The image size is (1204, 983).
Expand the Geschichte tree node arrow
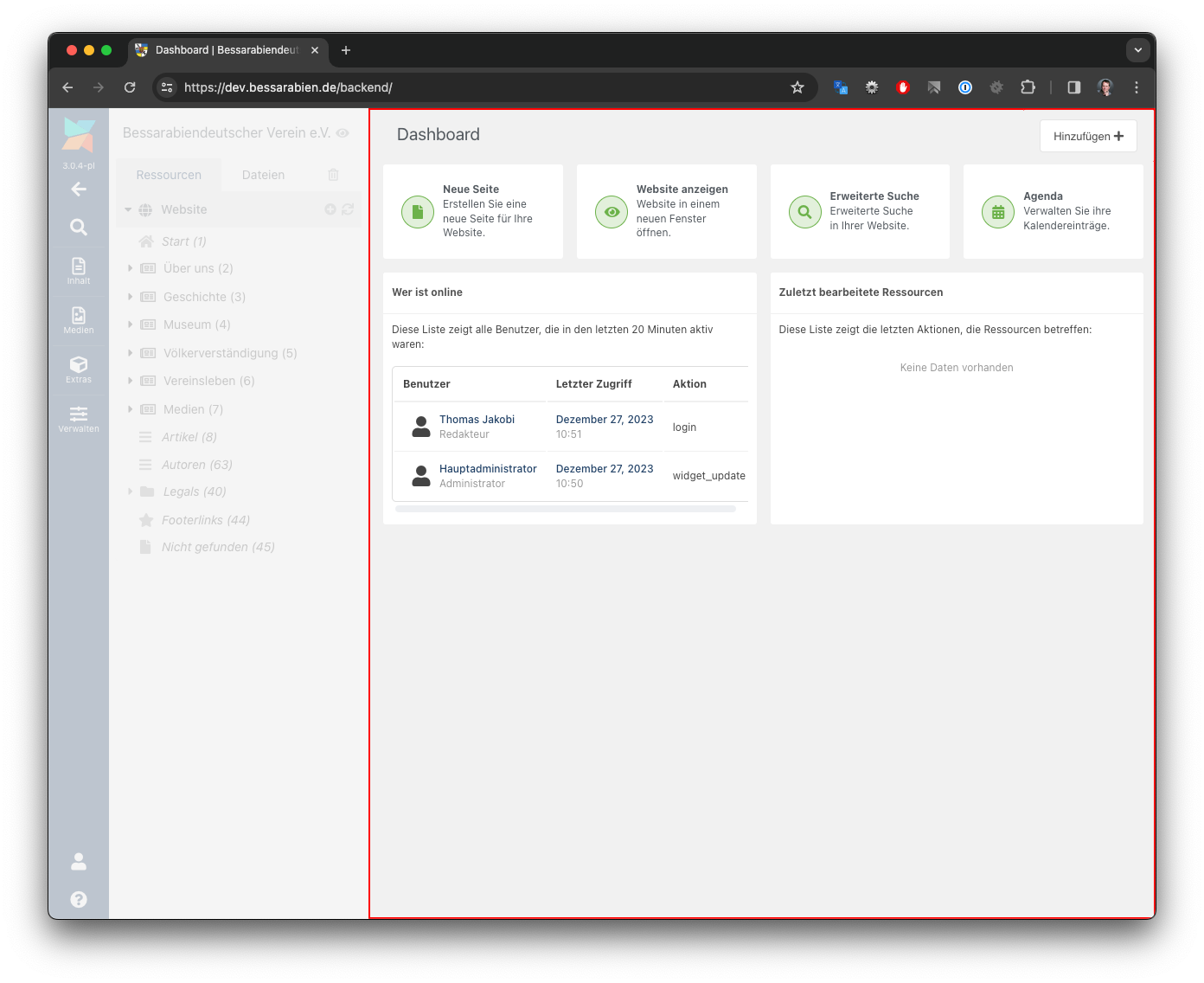click(x=131, y=297)
